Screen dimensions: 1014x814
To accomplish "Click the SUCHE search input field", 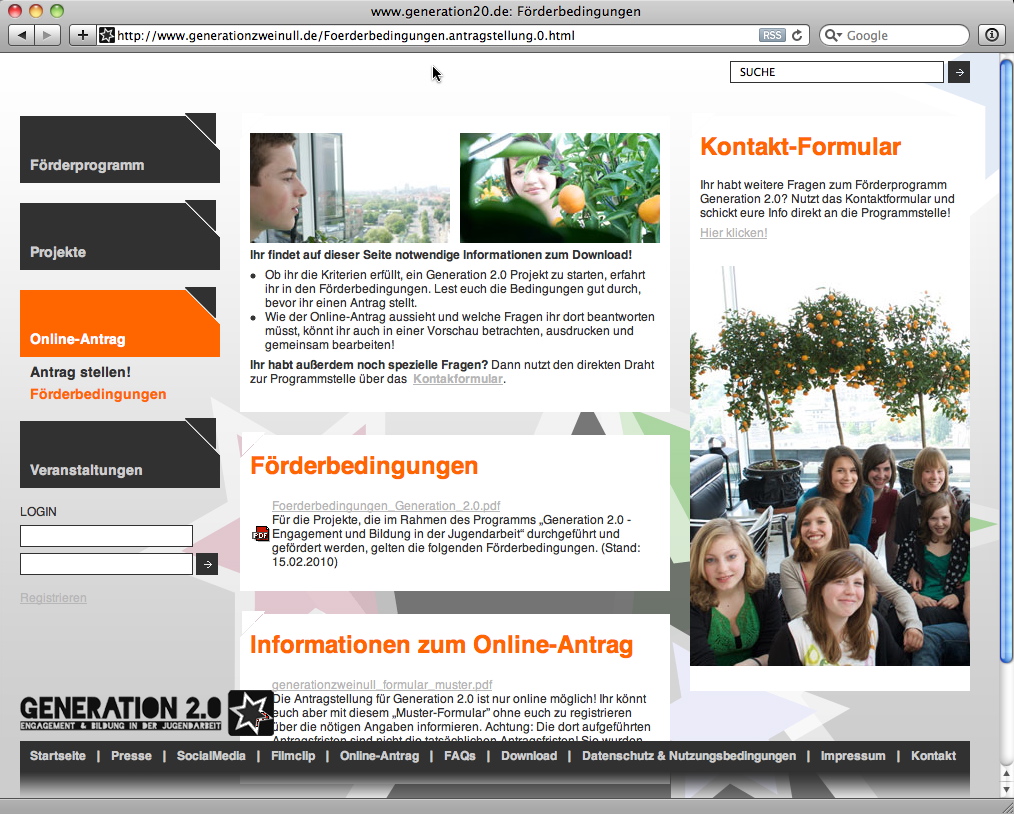I will (836, 72).
